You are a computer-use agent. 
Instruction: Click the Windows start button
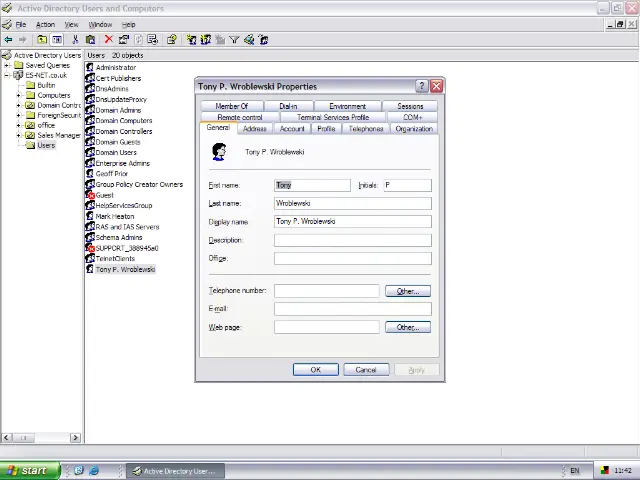coord(29,471)
